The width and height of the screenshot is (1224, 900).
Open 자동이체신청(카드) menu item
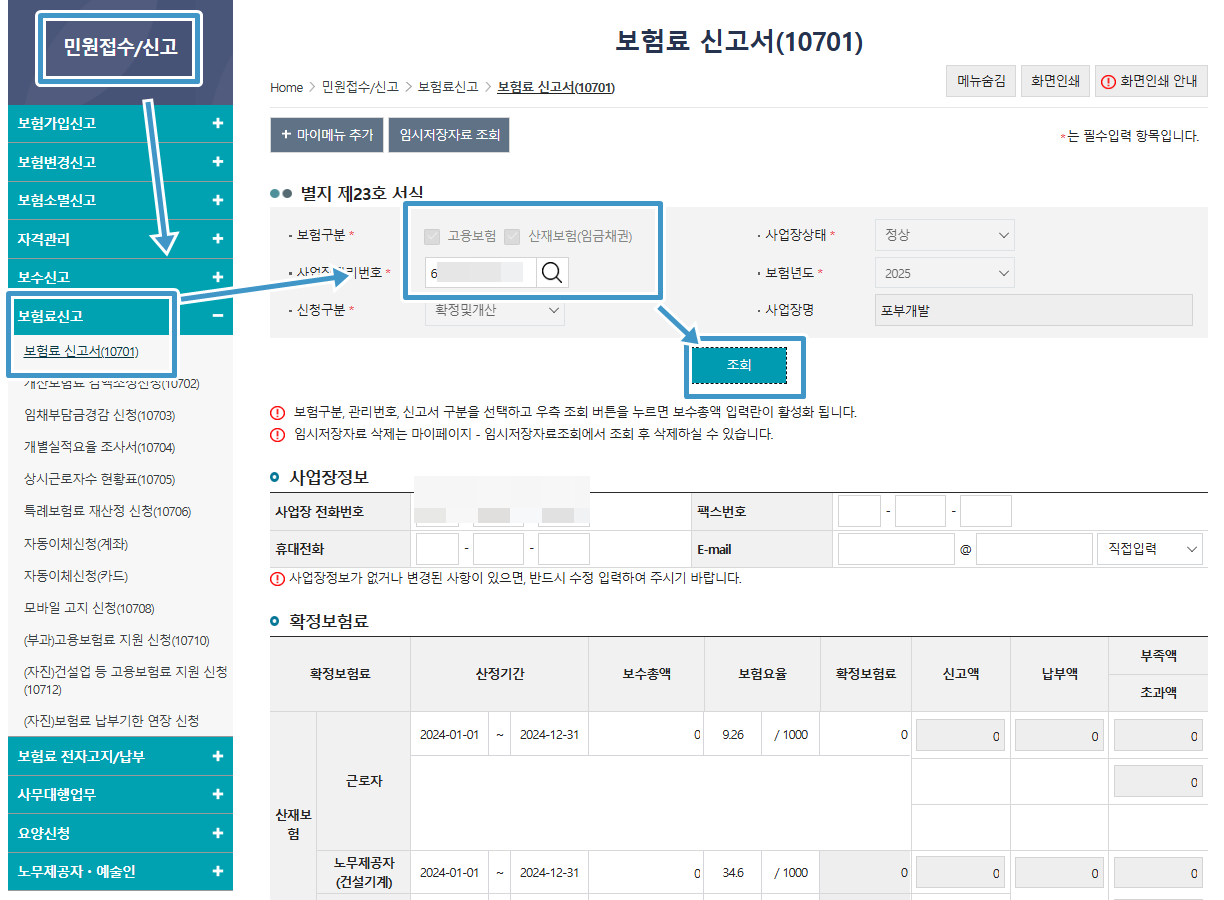pos(76,576)
